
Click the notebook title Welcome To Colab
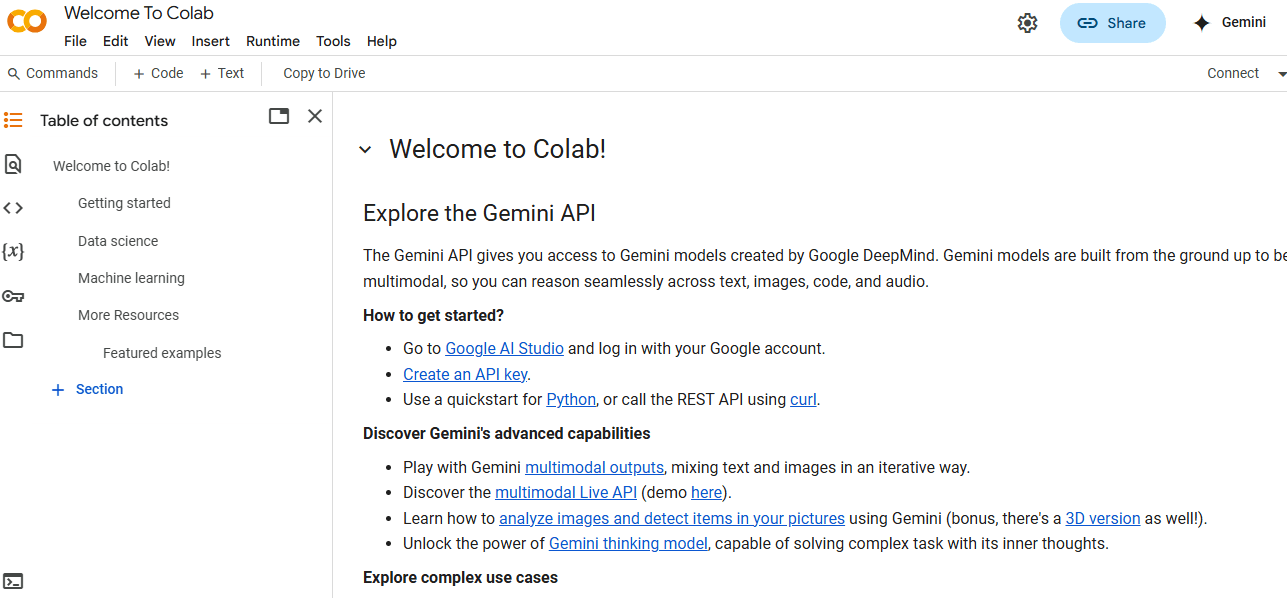139,13
